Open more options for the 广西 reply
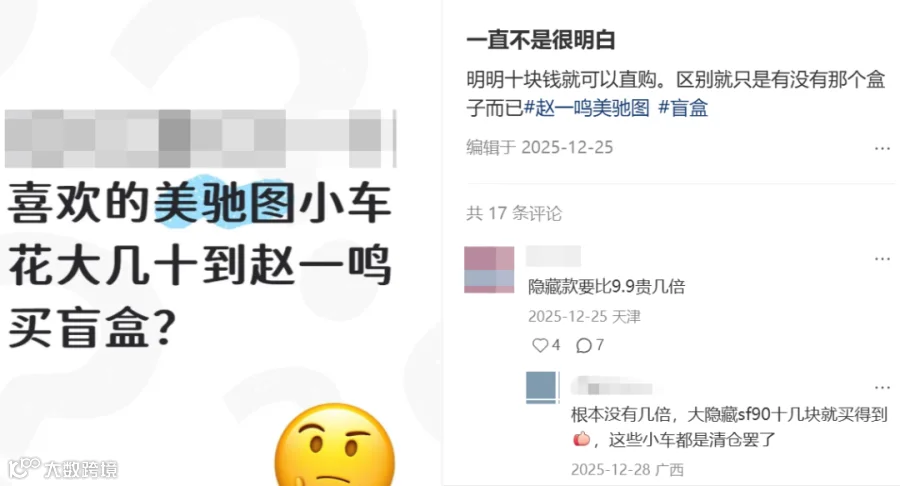900x486 pixels. 882,388
